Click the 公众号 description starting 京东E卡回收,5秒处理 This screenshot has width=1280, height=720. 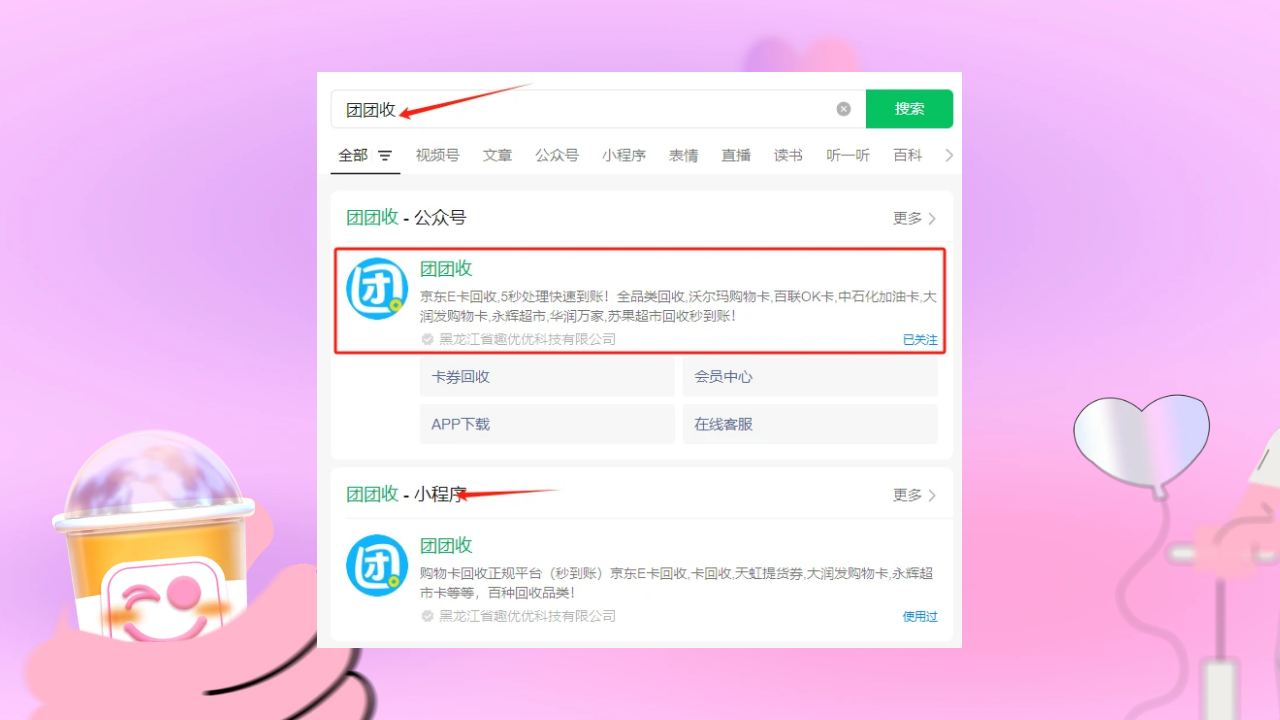[678, 306]
